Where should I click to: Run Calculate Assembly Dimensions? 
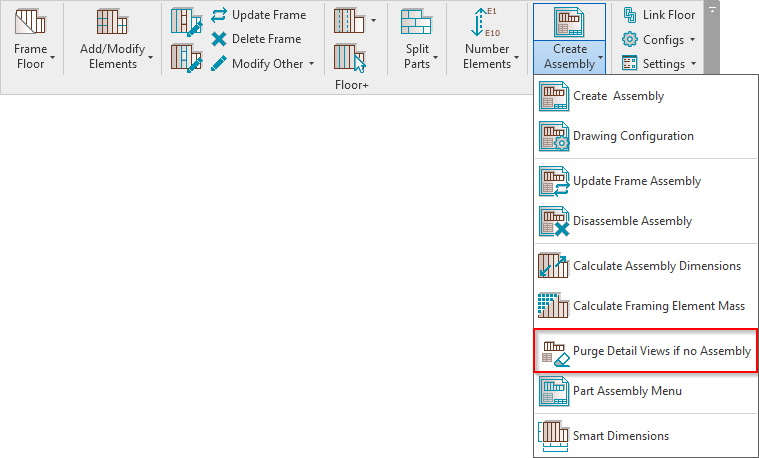(x=656, y=266)
